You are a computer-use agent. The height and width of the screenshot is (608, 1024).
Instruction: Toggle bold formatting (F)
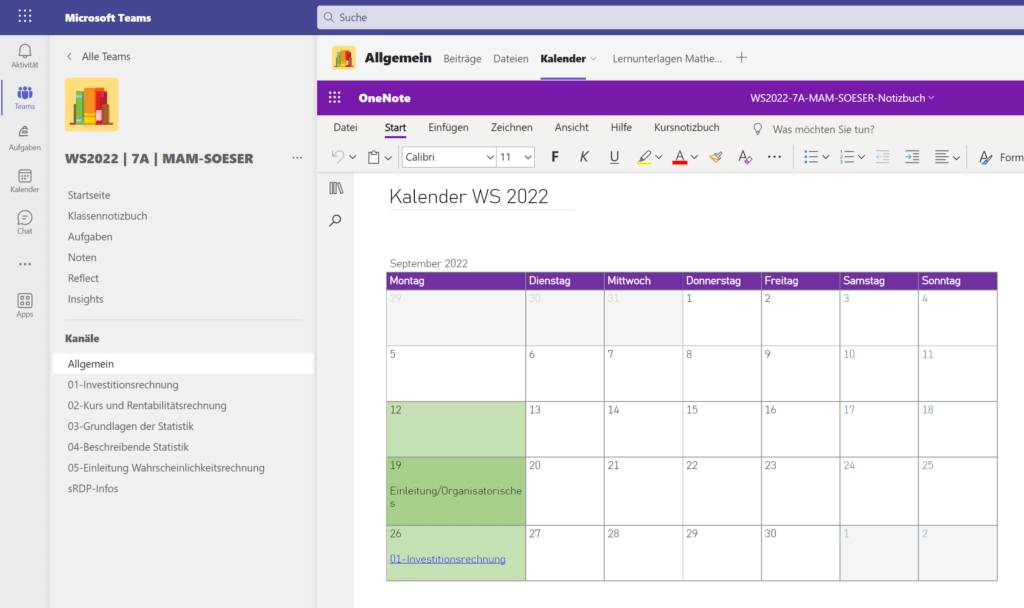click(554, 157)
